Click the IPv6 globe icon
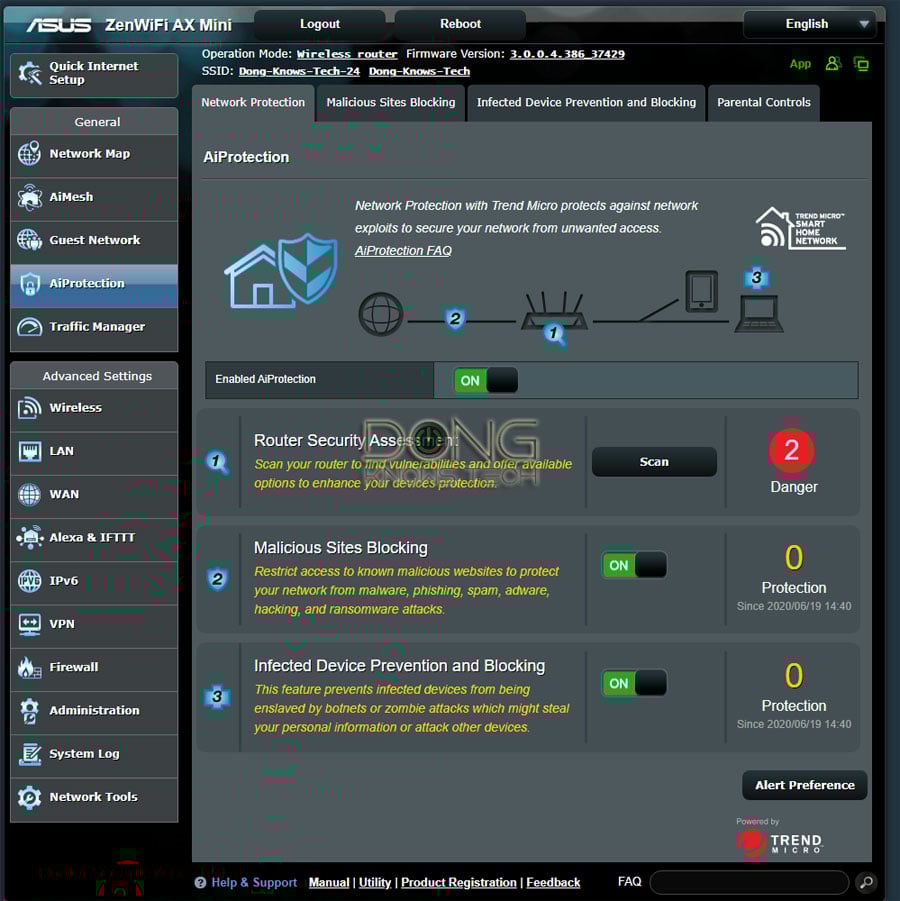Screen dimensions: 900x901 coord(29,580)
